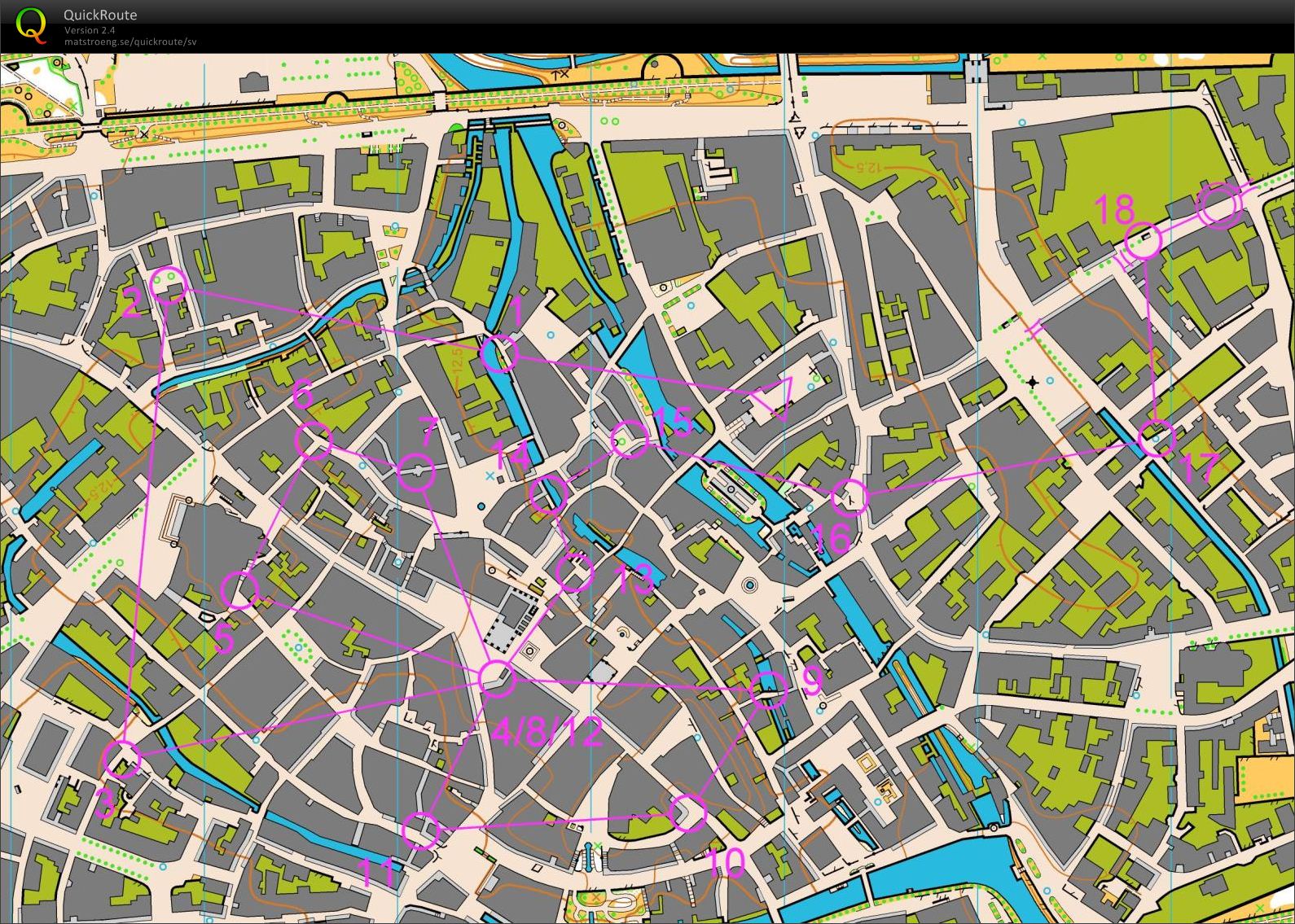Select control circle 2
The height and width of the screenshot is (924, 1295).
169,286
